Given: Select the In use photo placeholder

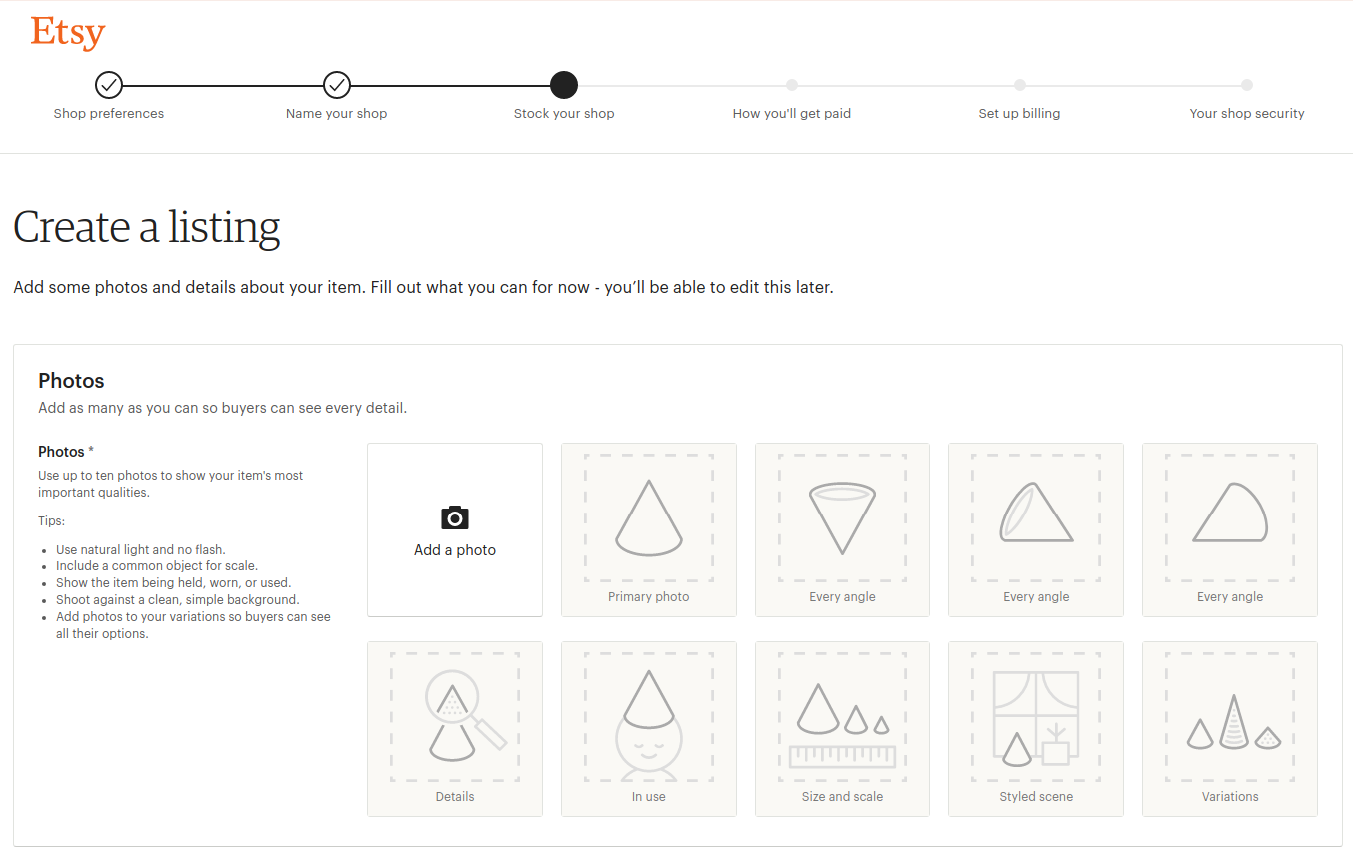Looking at the screenshot, I should pyautogui.click(x=648, y=728).
